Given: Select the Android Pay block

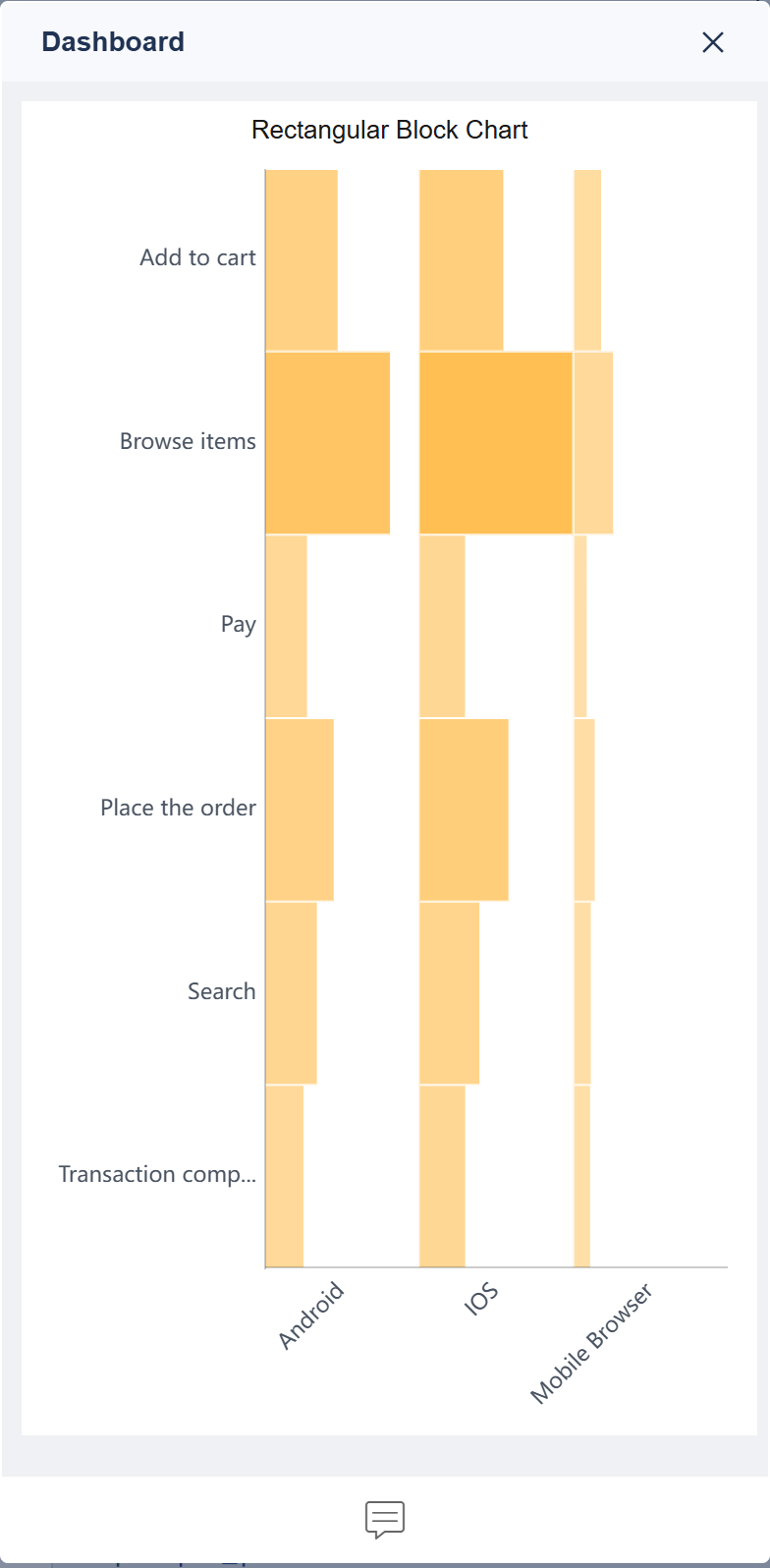Looking at the screenshot, I should pyautogui.click(x=286, y=626).
